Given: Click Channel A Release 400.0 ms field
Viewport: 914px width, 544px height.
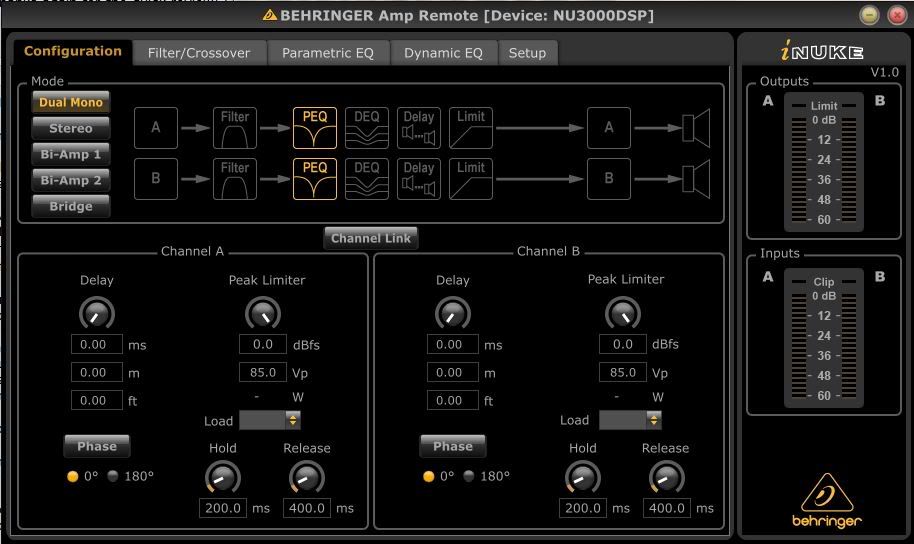Looking at the screenshot, I should (307, 508).
